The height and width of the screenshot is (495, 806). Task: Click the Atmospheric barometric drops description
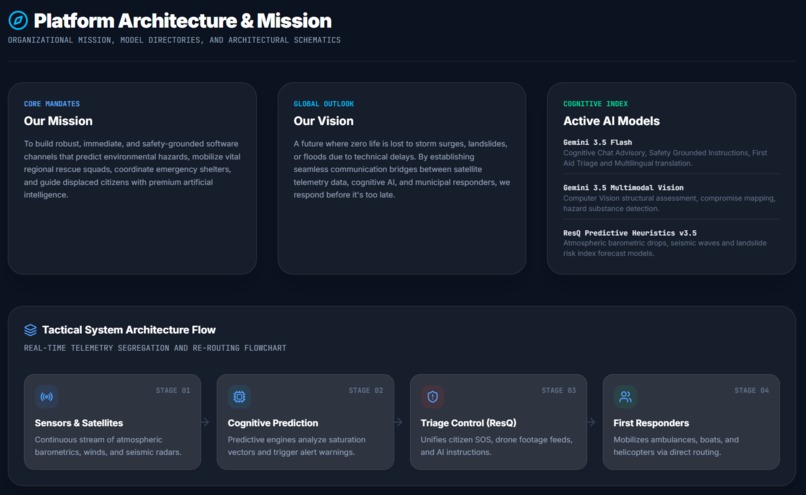coord(665,248)
